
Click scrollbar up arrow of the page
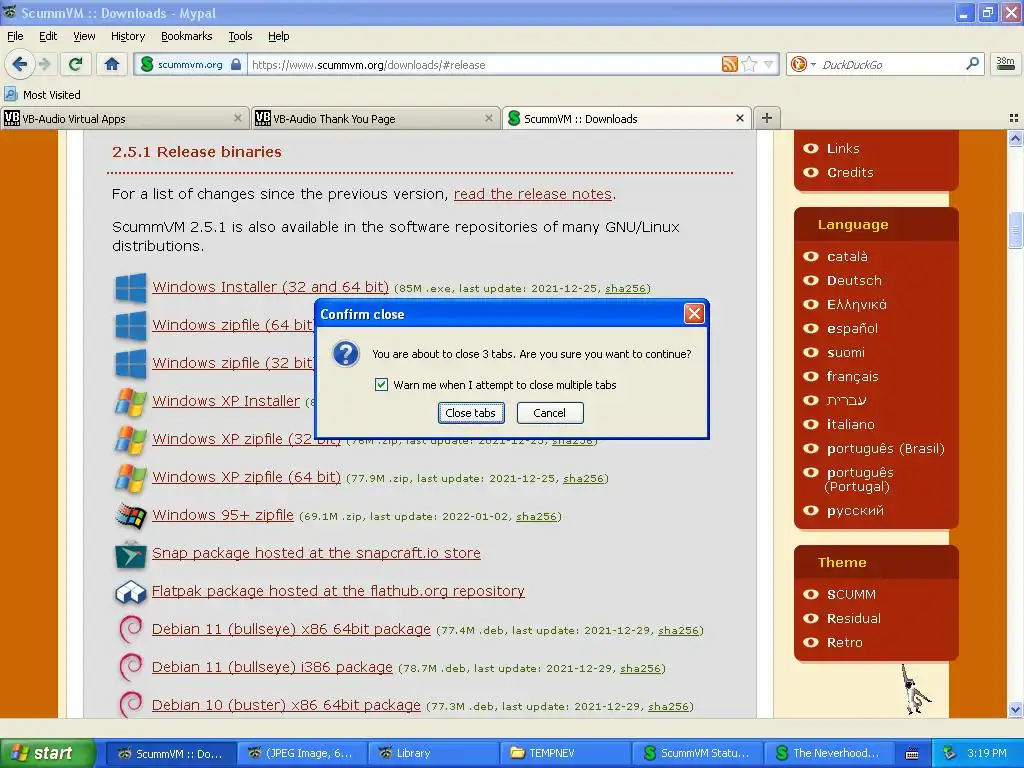coord(1015,138)
